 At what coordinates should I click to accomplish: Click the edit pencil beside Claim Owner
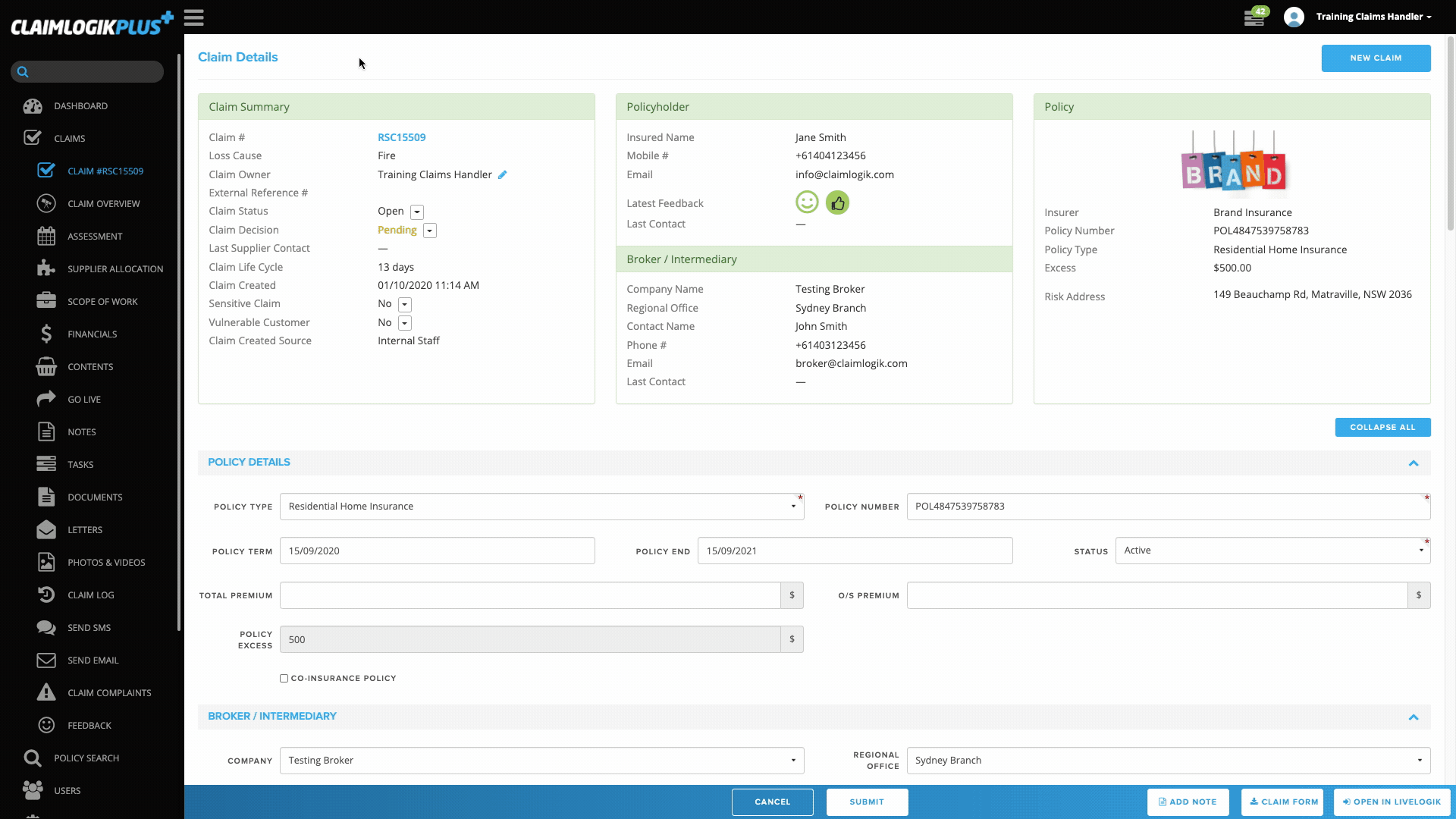pos(502,174)
